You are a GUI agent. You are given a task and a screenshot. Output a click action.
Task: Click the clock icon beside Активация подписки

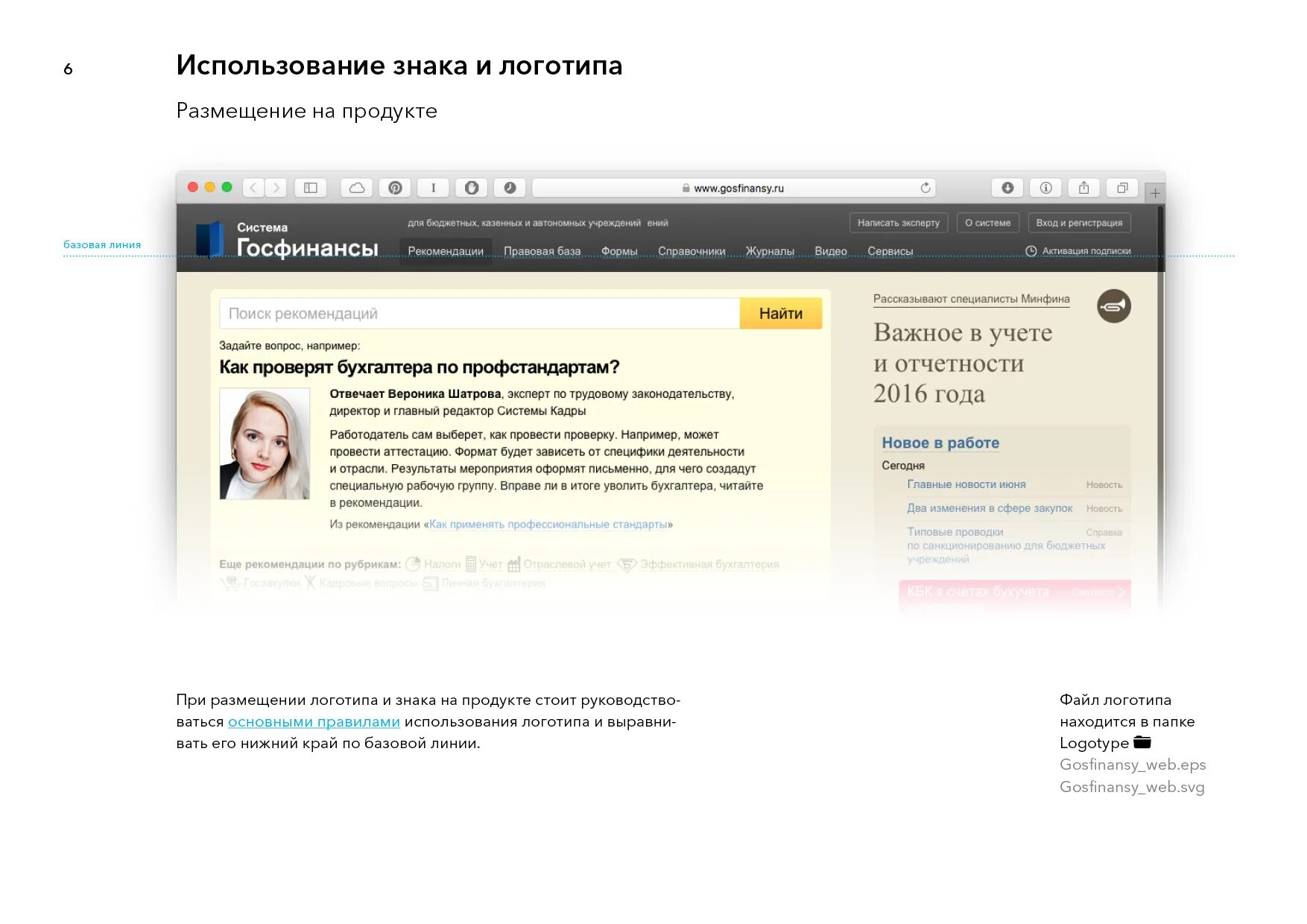pos(1031,251)
